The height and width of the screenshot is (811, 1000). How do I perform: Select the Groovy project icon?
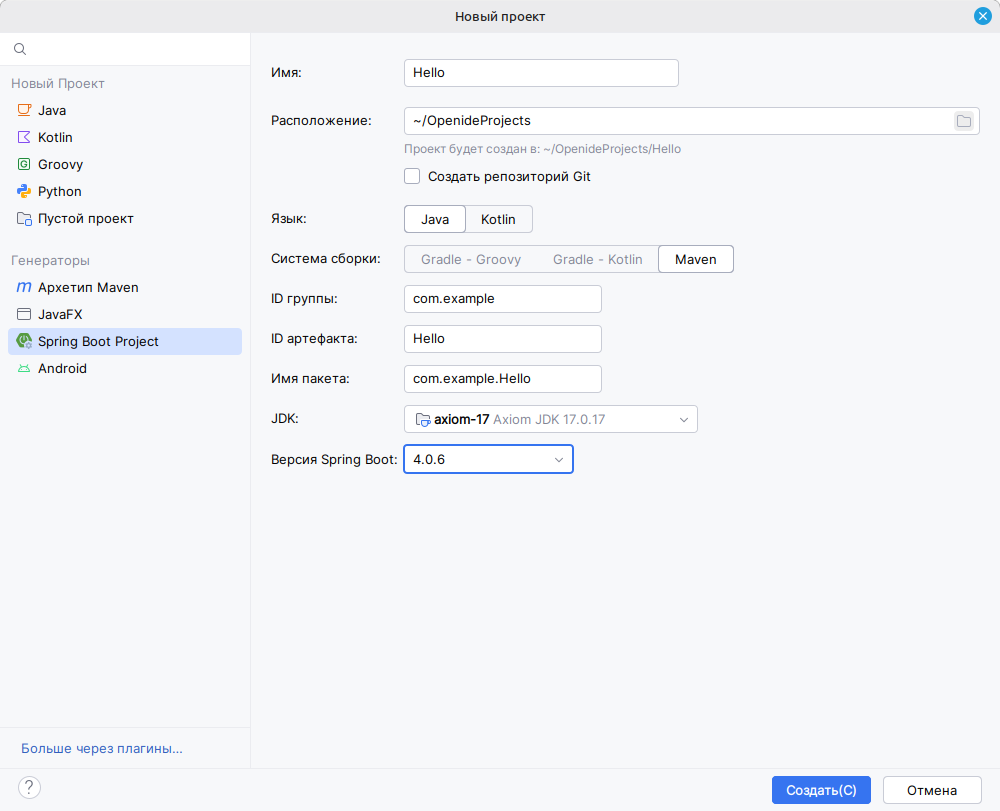tap(24, 164)
